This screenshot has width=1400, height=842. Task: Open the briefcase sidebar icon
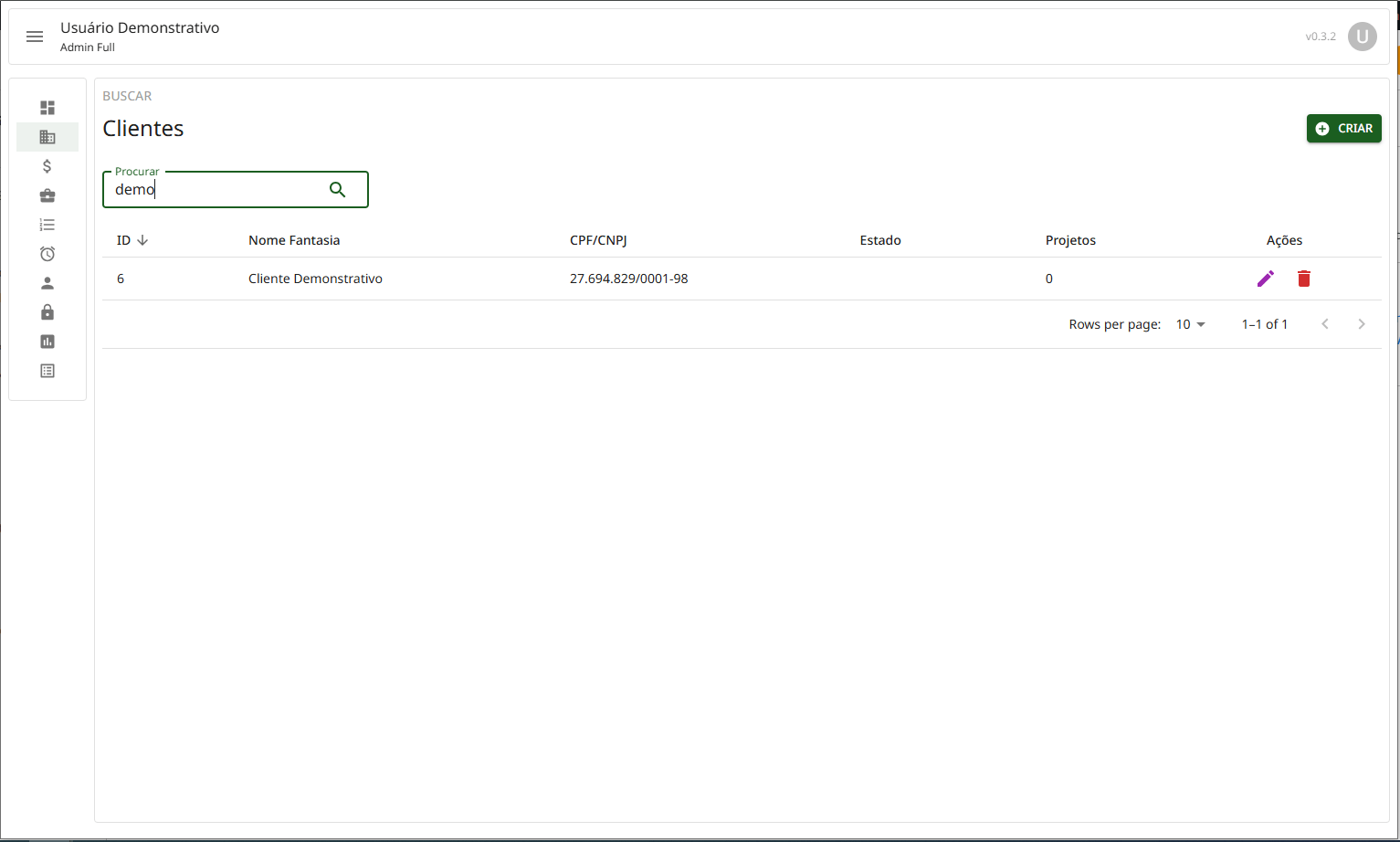[x=47, y=195]
